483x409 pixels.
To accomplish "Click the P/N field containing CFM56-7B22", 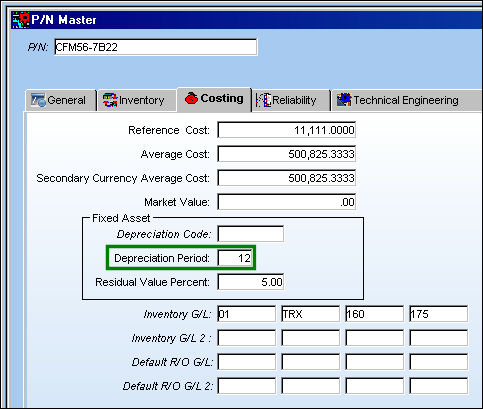I will (156, 47).
